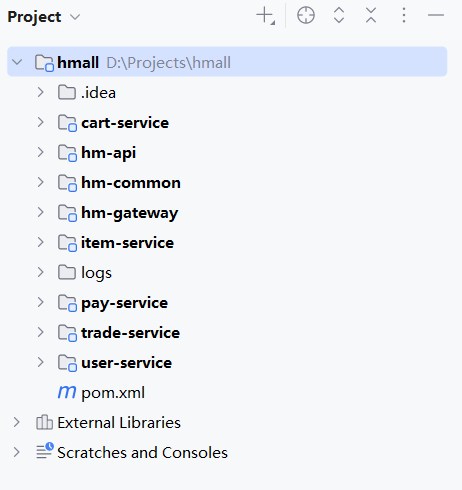Select the hm-common module
The height and width of the screenshot is (490, 462).
click(x=131, y=183)
